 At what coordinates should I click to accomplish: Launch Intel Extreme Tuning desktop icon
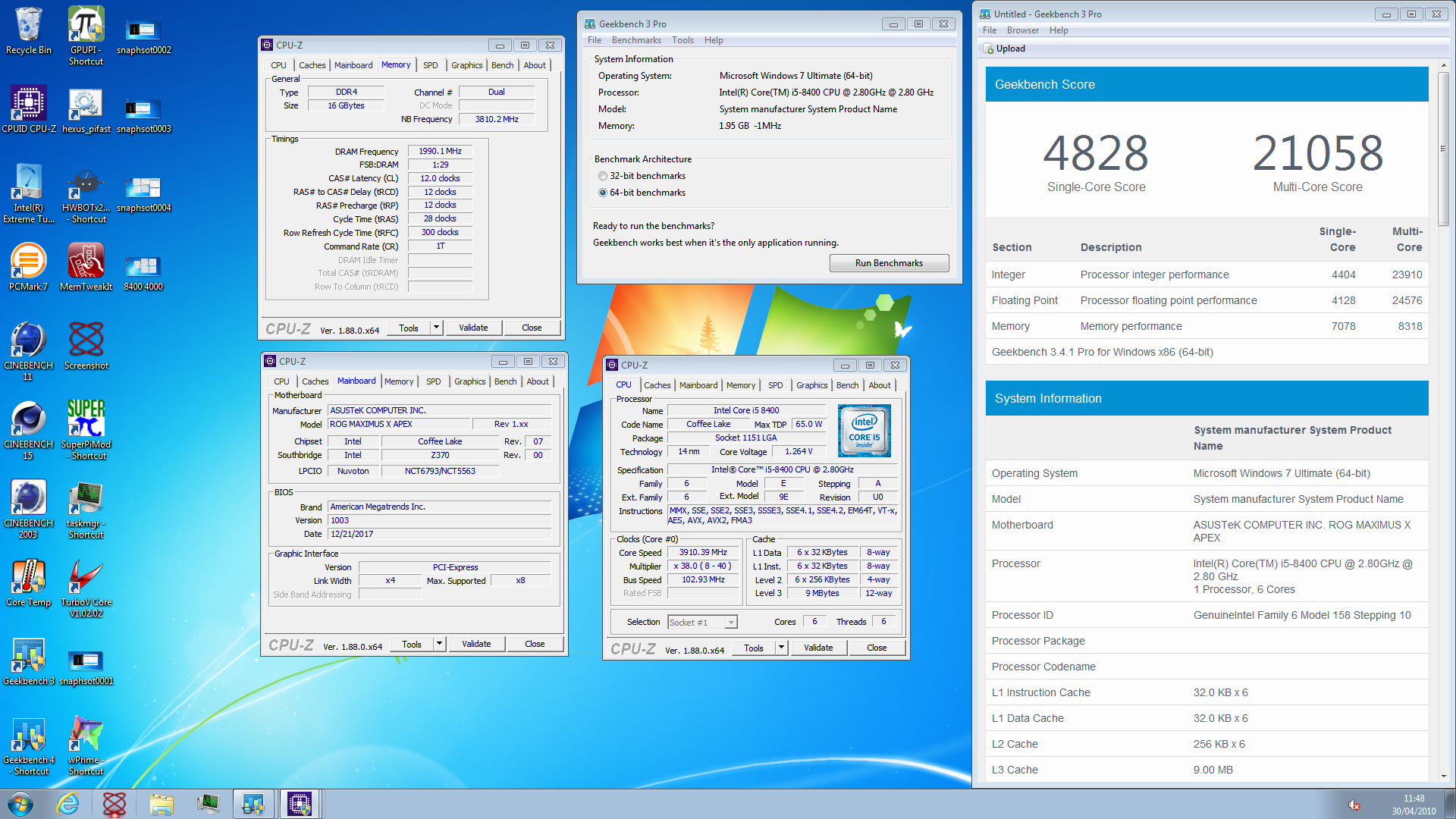tap(29, 194)
